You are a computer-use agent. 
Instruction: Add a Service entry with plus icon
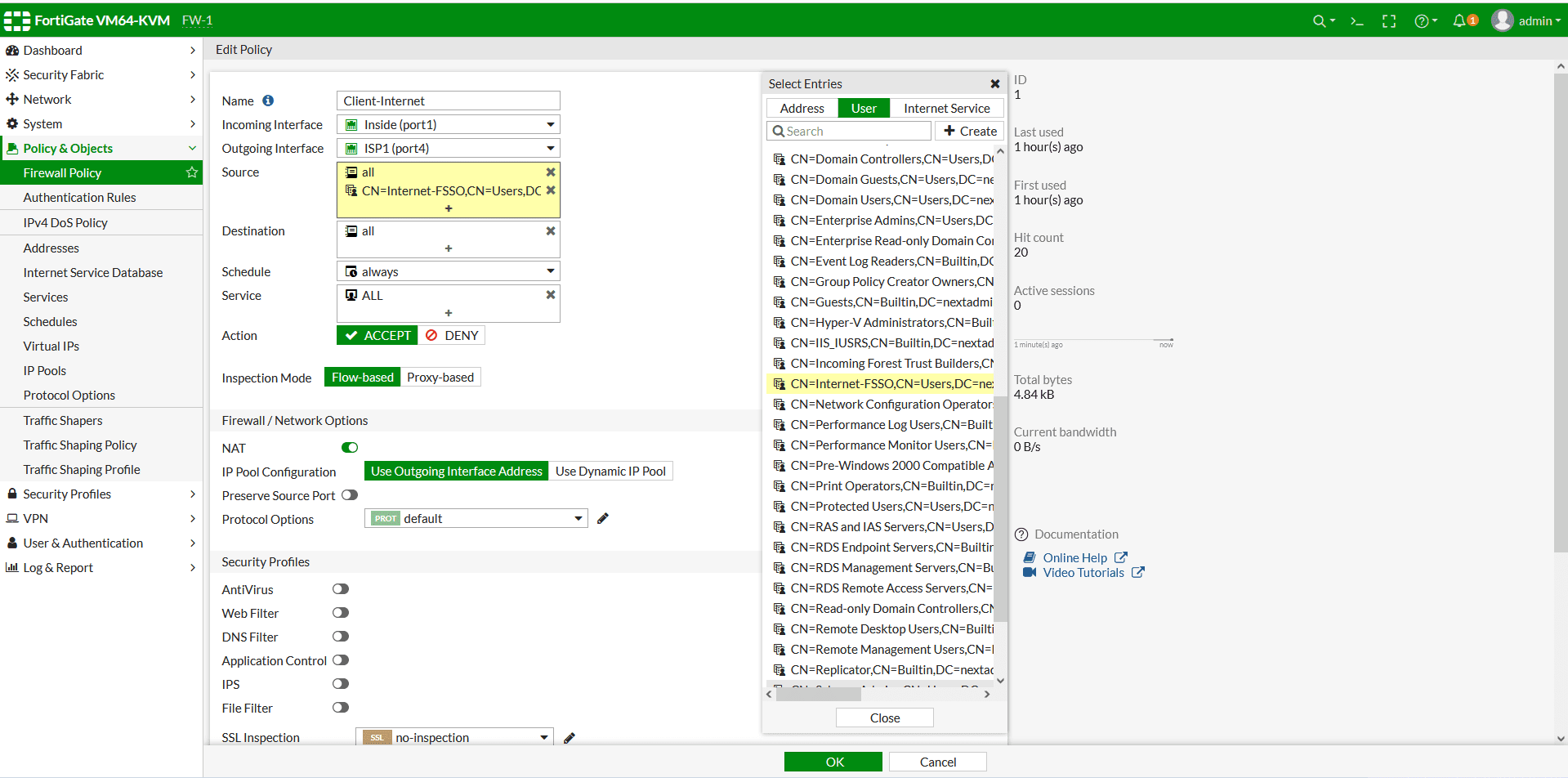pyautogui.click(x=449, y=313)
